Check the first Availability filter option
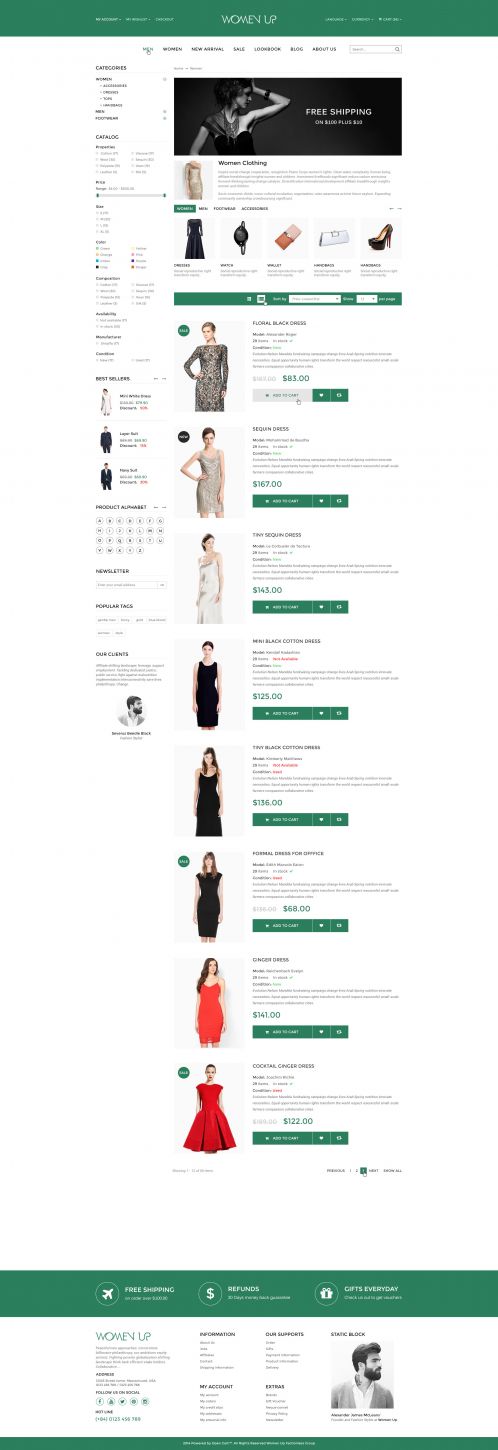The height and width of the screenshot is (1450, 498). coord(98,320)
